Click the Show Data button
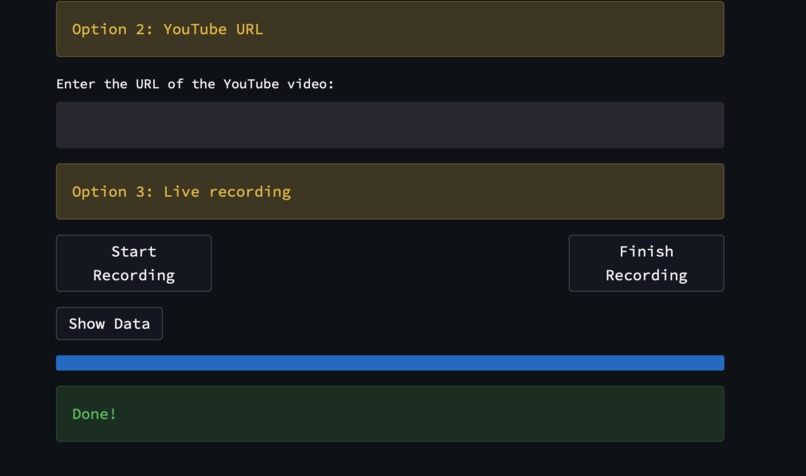 pyautogui.click(x=109, y=323)
